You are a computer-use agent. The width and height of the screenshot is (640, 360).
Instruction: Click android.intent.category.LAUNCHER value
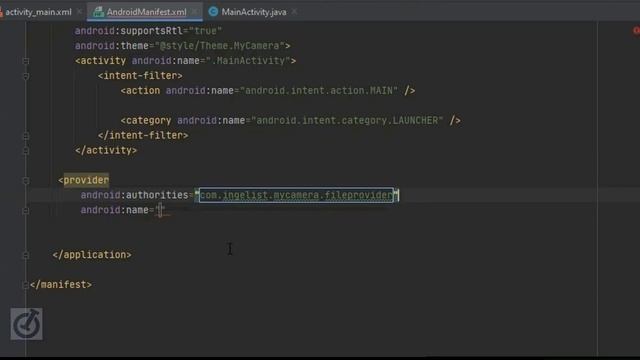point(347,120)
